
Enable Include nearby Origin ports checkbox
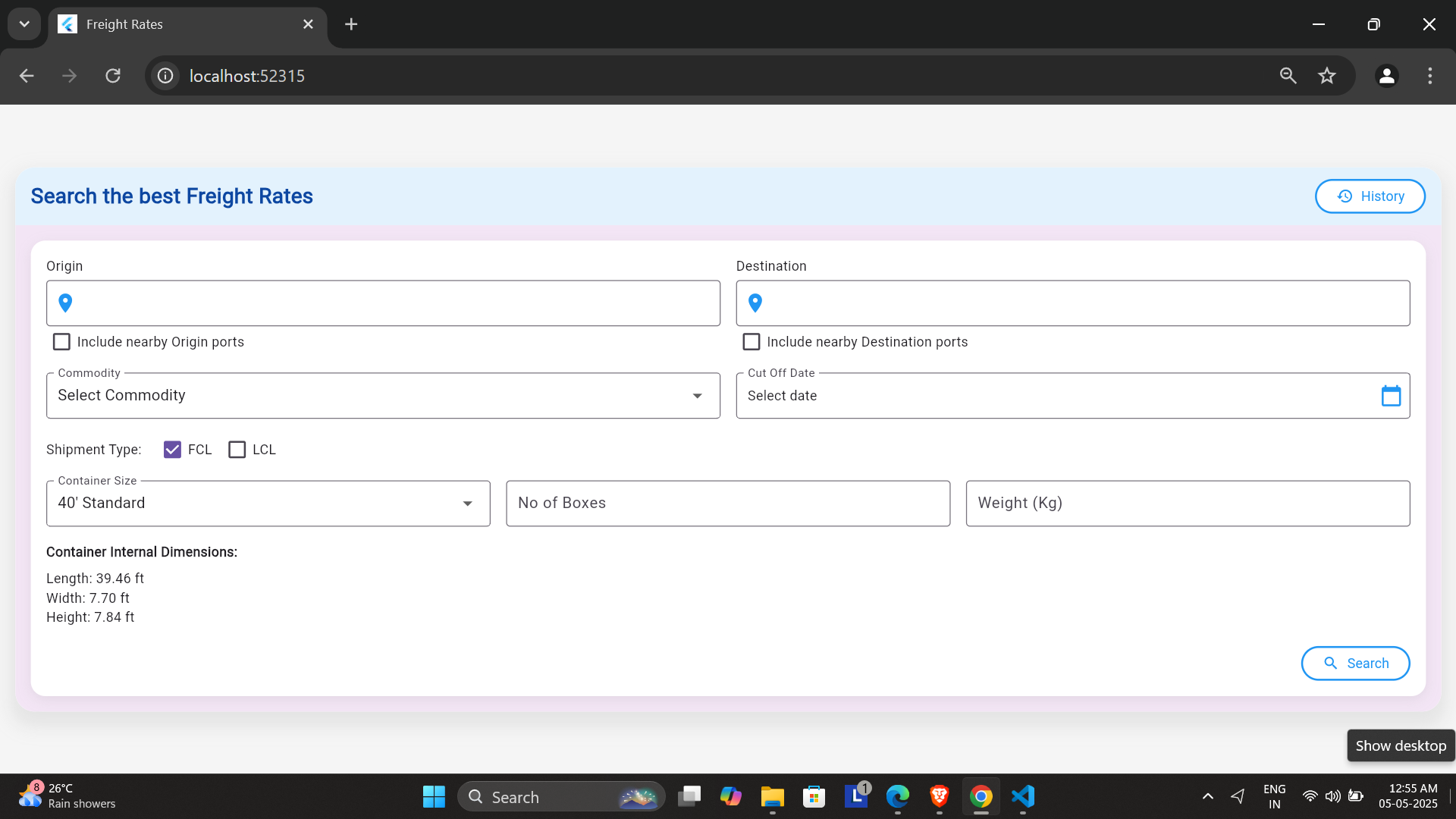(61, 342)
